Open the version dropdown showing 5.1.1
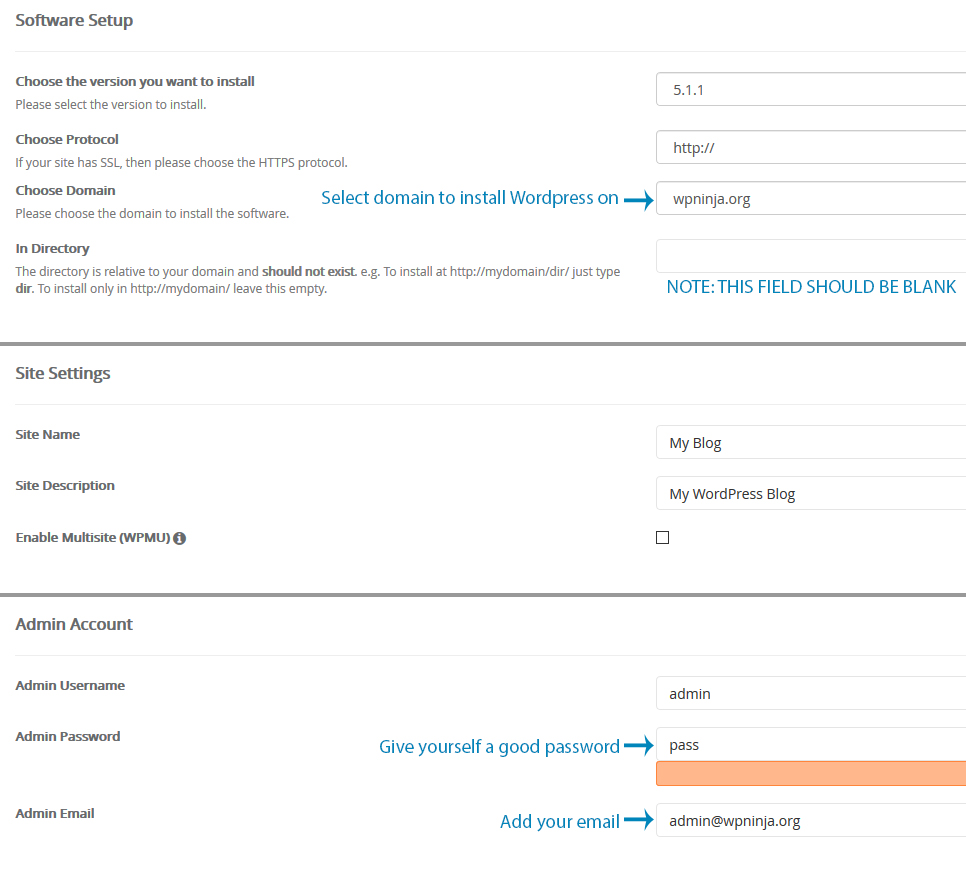The width and height of the screenshot is (966, 878). 810,90
